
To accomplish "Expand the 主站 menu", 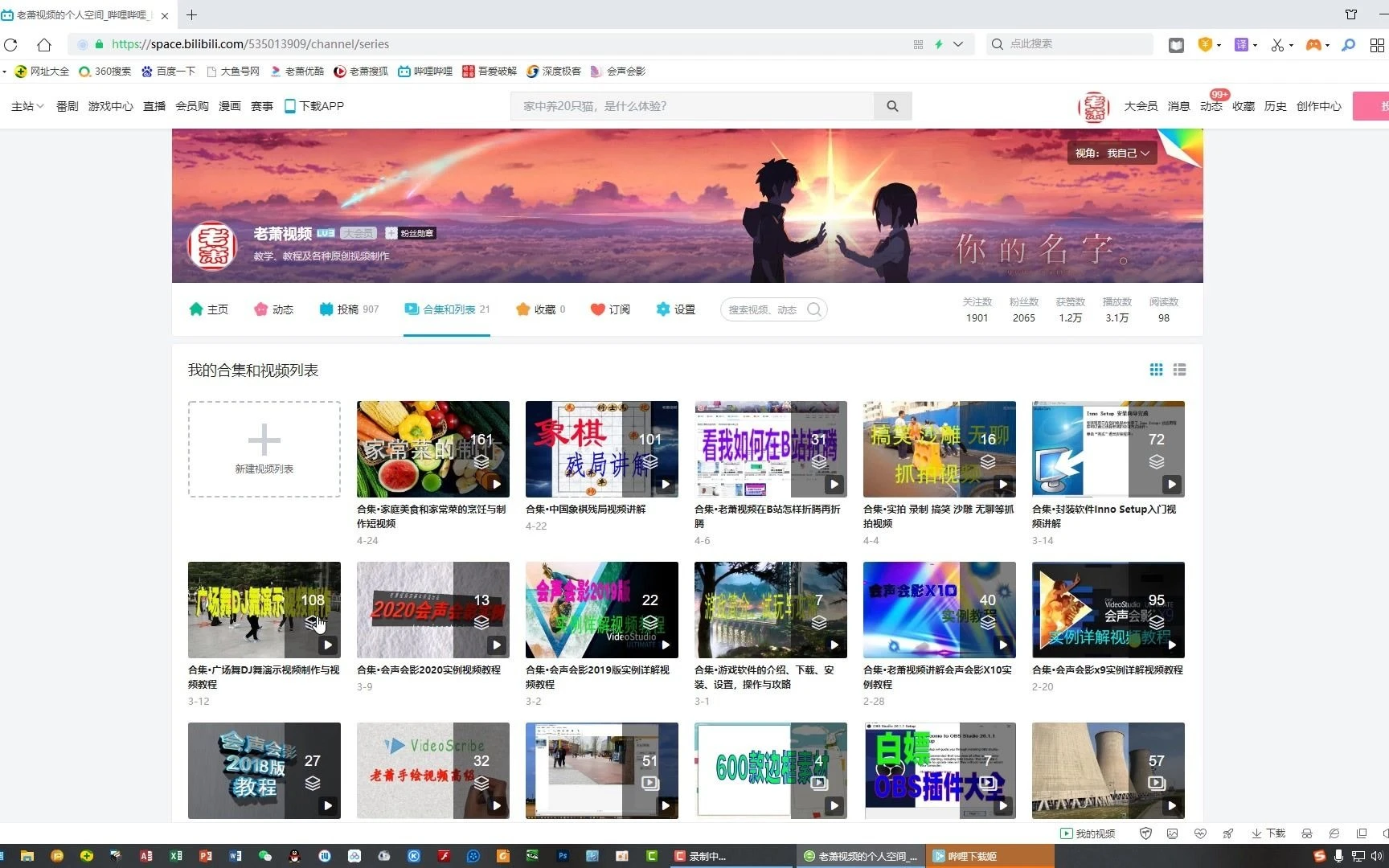I will click(27, 106).
